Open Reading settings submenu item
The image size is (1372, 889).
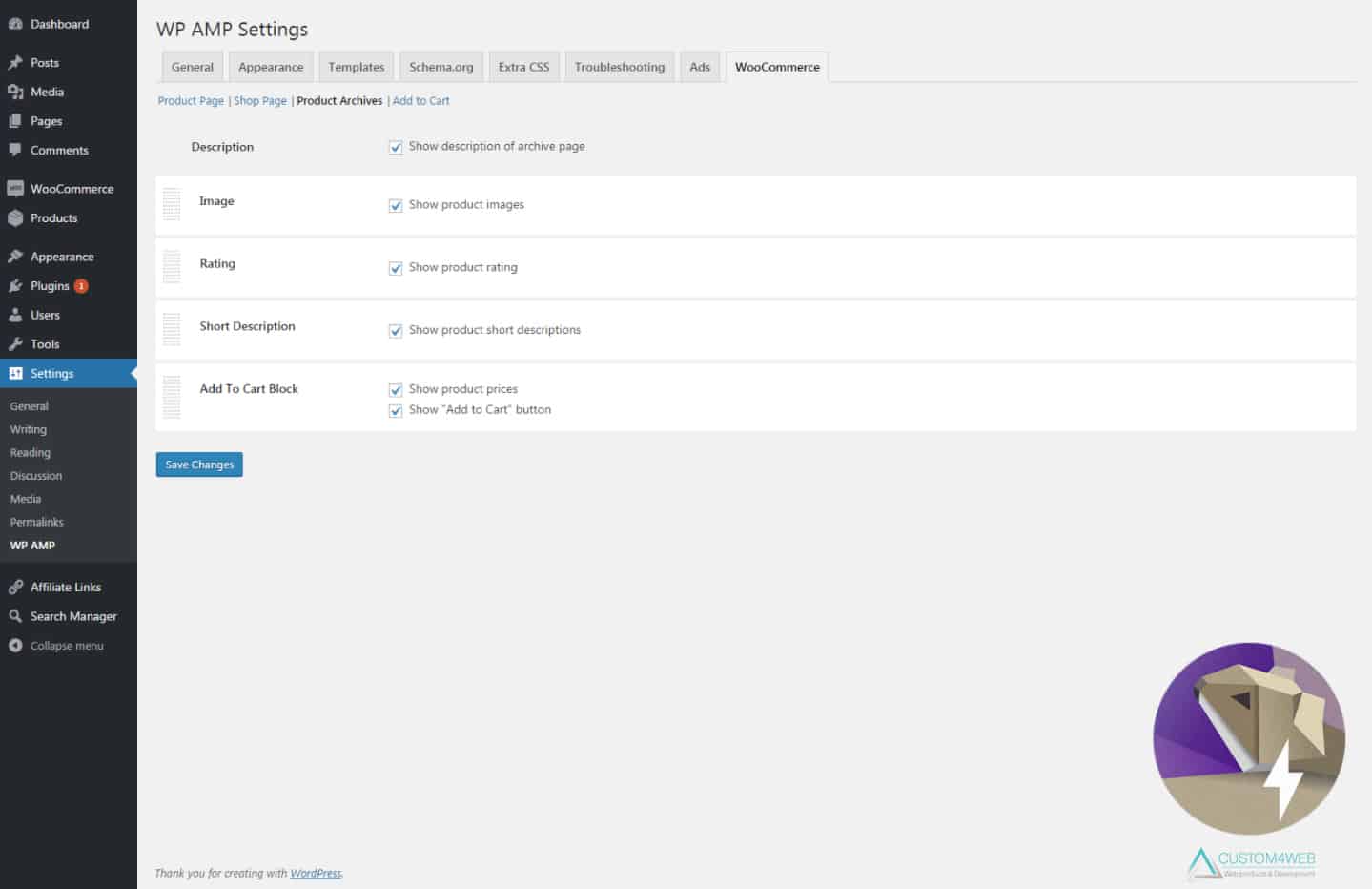tap(31, 453)
